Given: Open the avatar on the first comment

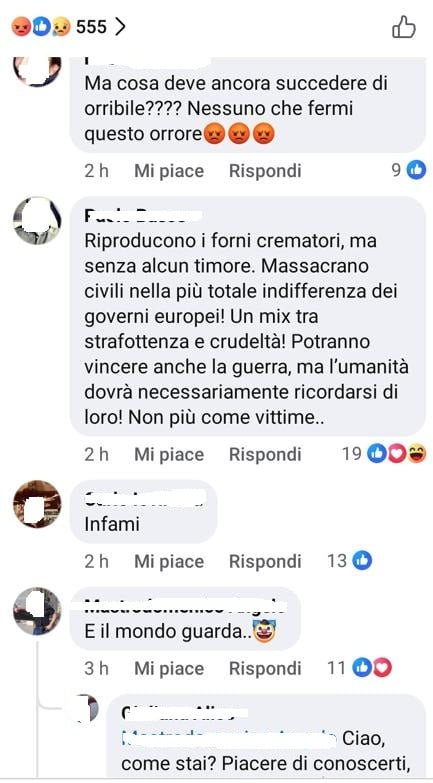Looking at the screenshot, I should pos(37,71).
